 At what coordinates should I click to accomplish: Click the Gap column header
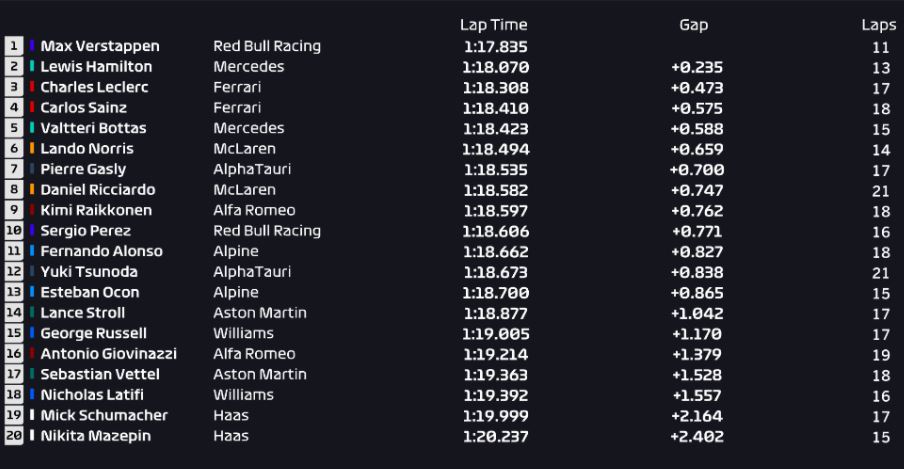(x=694, y=25)
